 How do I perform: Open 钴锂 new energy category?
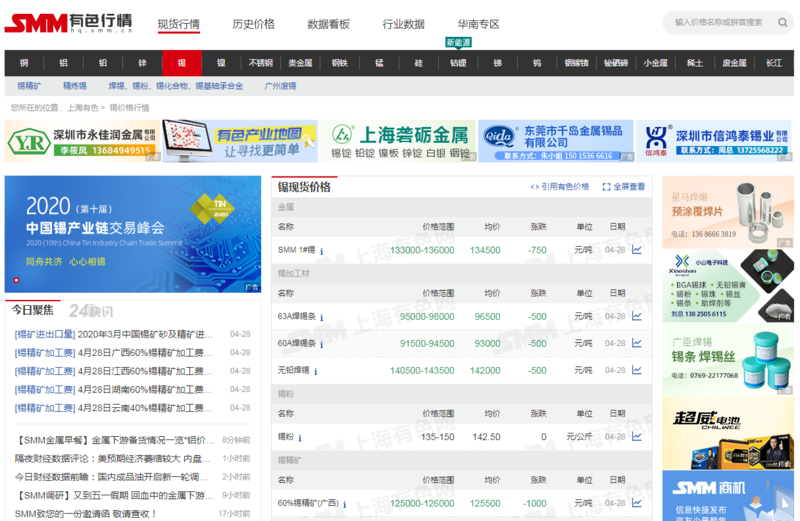458,63
